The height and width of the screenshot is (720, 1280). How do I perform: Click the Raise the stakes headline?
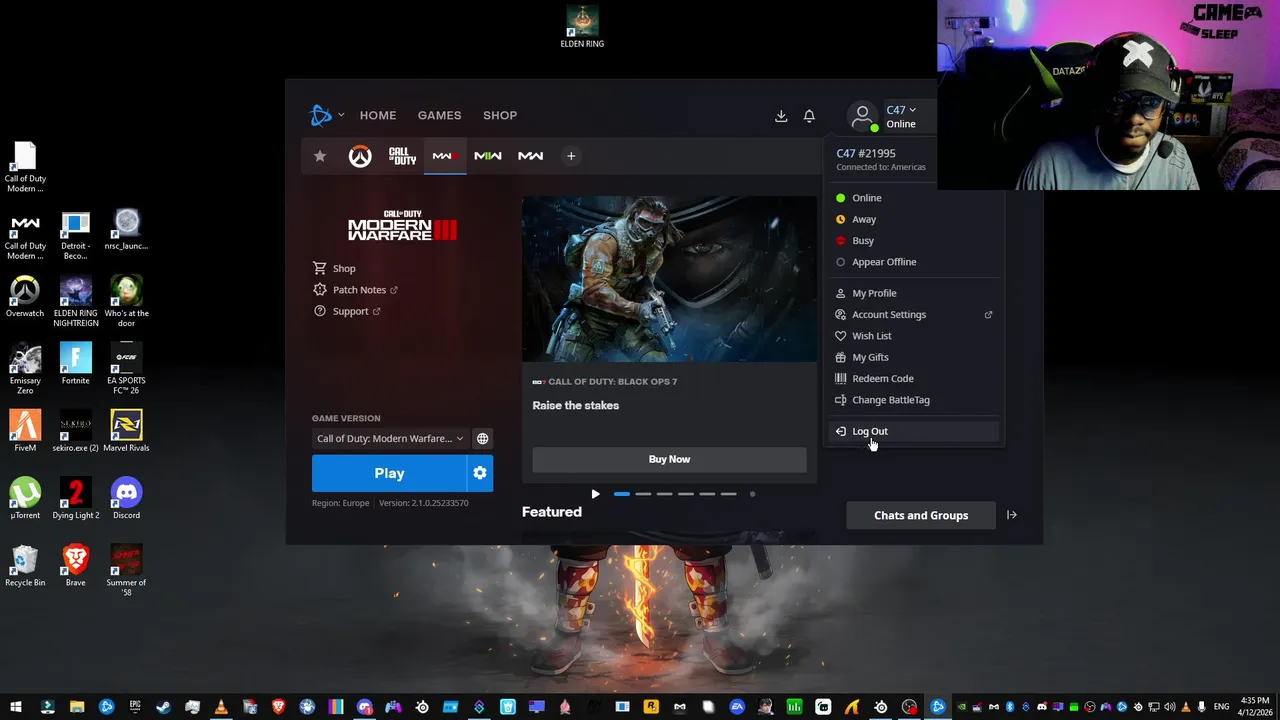coord(576,405)
